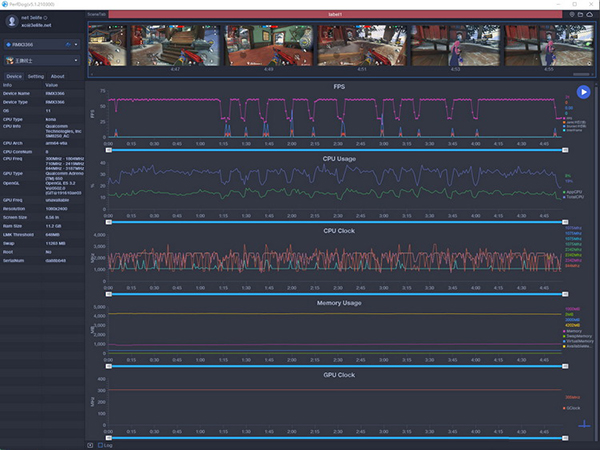Switch to the Setting tab
Viewport: 600px width, 450px height.
pos(35,76)
